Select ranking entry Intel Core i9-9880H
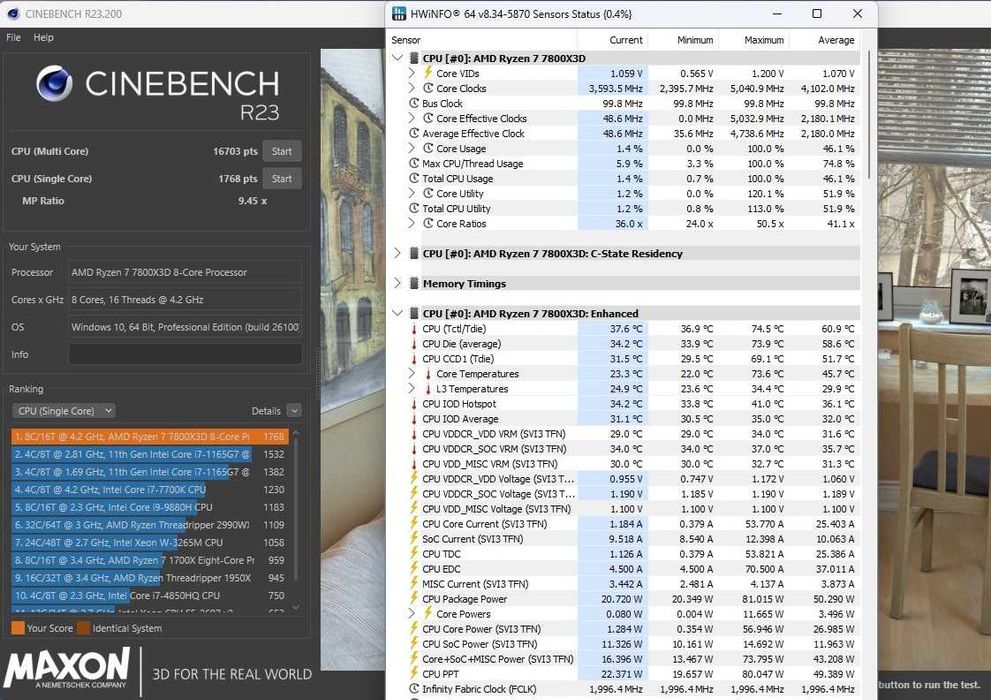 click(150, 507)
